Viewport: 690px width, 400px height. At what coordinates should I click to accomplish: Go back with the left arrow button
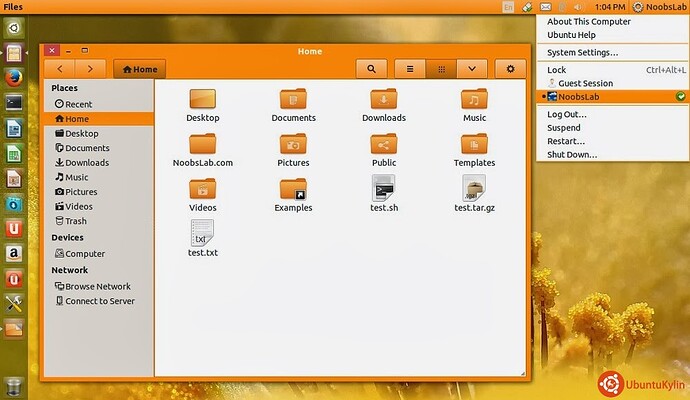click(x=60, y=69)
